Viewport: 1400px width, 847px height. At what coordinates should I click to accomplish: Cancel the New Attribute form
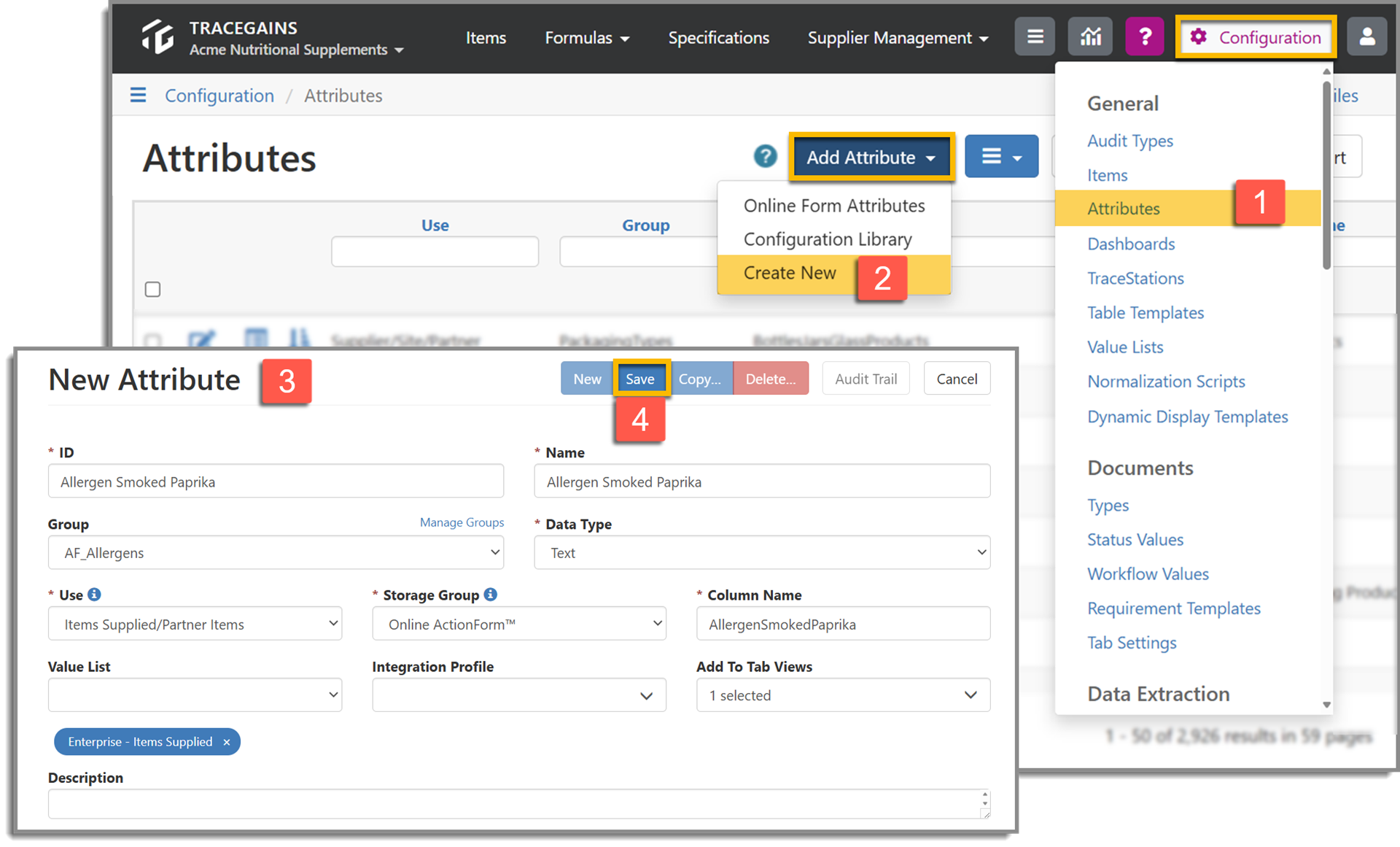957,379
